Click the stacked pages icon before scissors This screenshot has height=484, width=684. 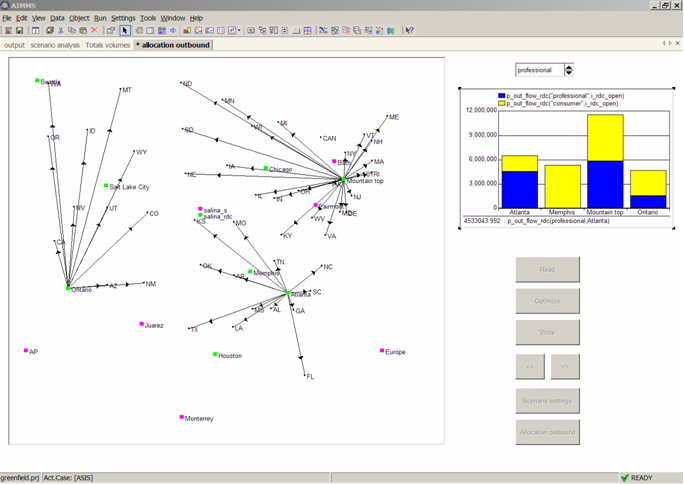tap(50, 30)
